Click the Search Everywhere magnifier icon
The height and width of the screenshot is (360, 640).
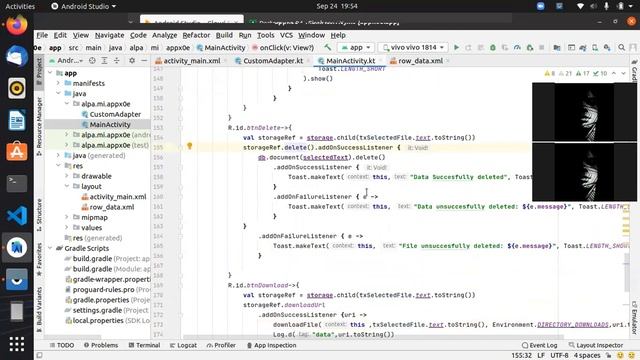click(x=621, y=47)
